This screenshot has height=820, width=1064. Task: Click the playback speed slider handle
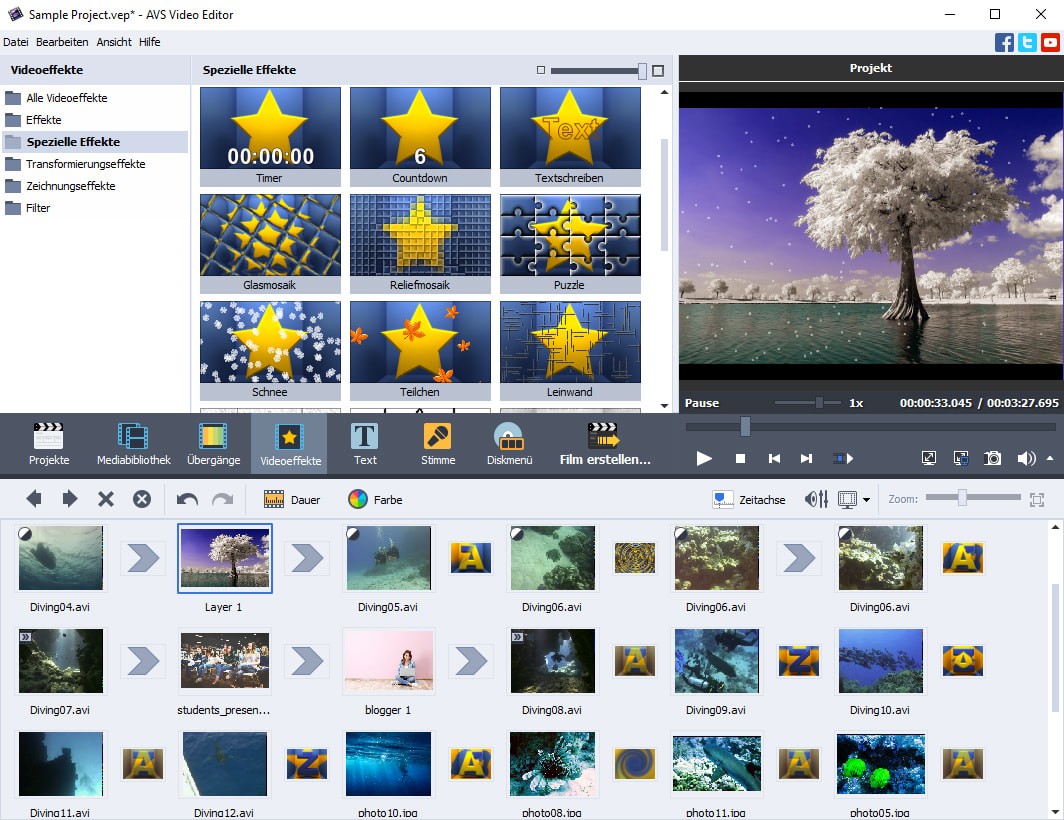[x=819, y=402]
